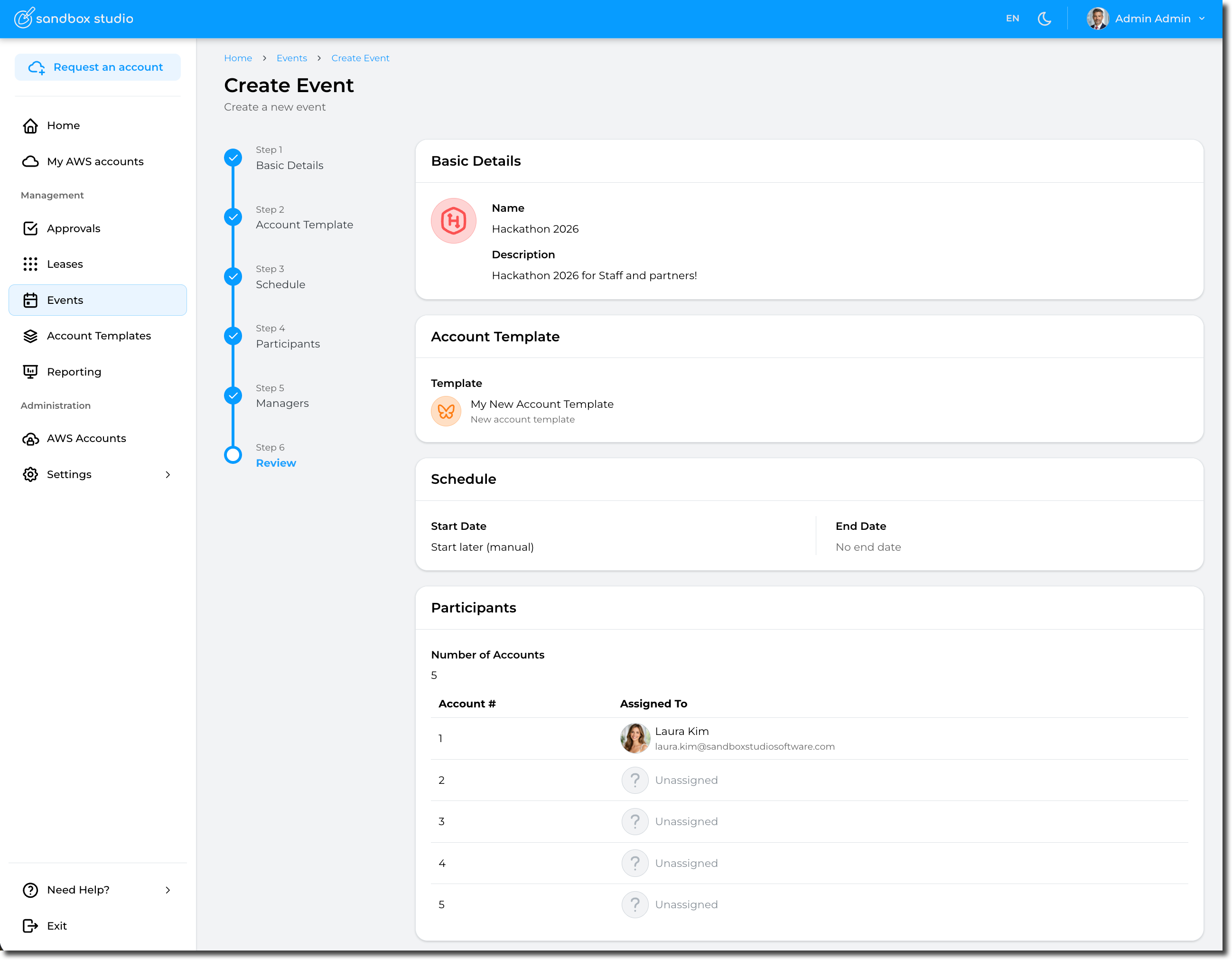Click the Request an account button
Viewport: 1232px width, 960px height.
click(97, 67)
